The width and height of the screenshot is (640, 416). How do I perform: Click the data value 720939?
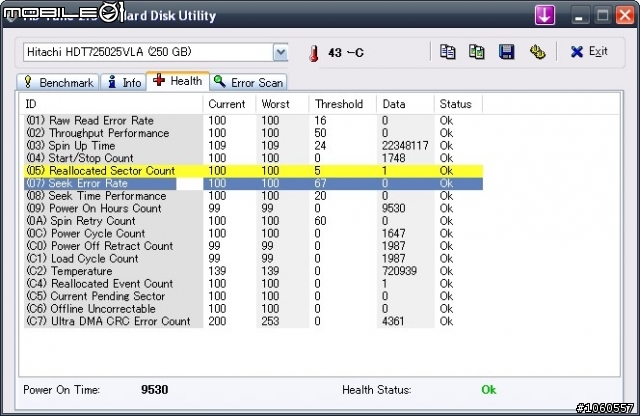[399, 271]
